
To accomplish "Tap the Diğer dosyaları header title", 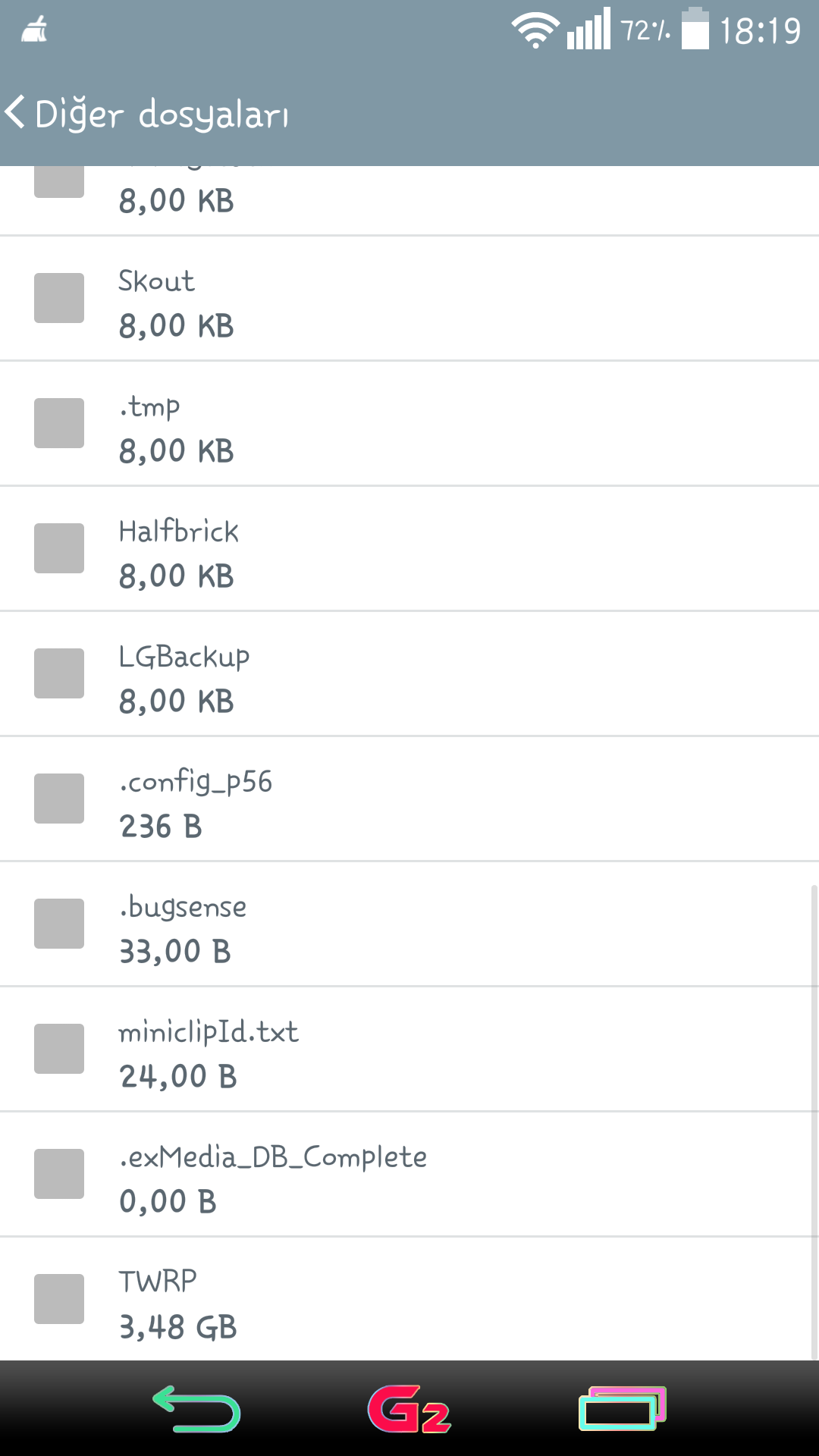I will point(162,114).
